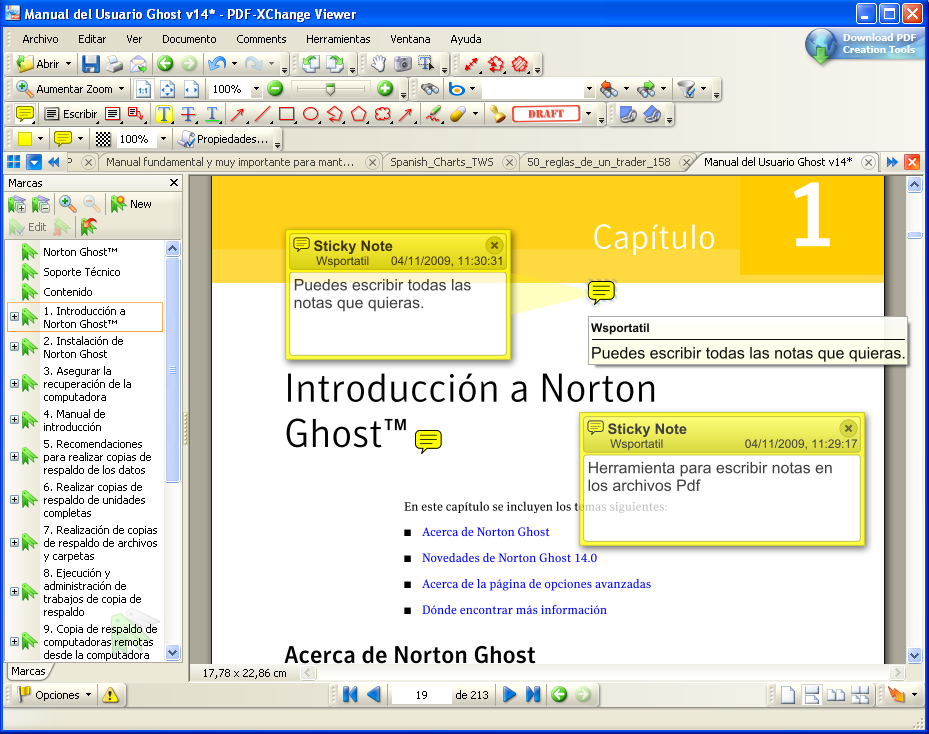Screen dimensions: 929x734
Task: Click Download PDF Creation Tools banner
Action: (x=866, y=46)
